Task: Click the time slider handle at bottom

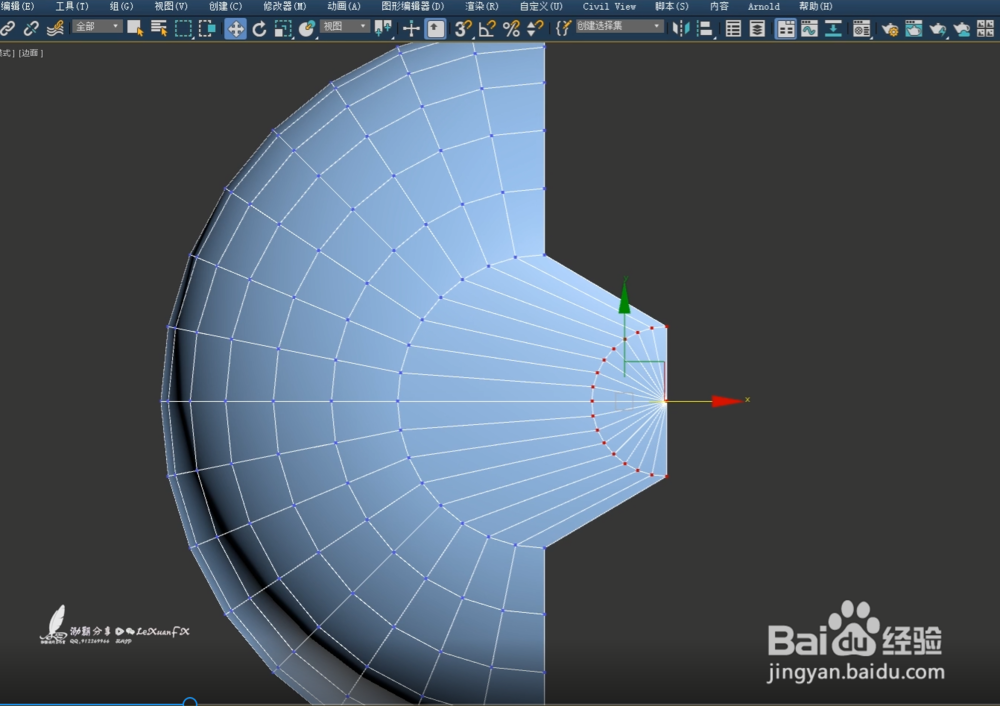Action: (x=189, y=702)
